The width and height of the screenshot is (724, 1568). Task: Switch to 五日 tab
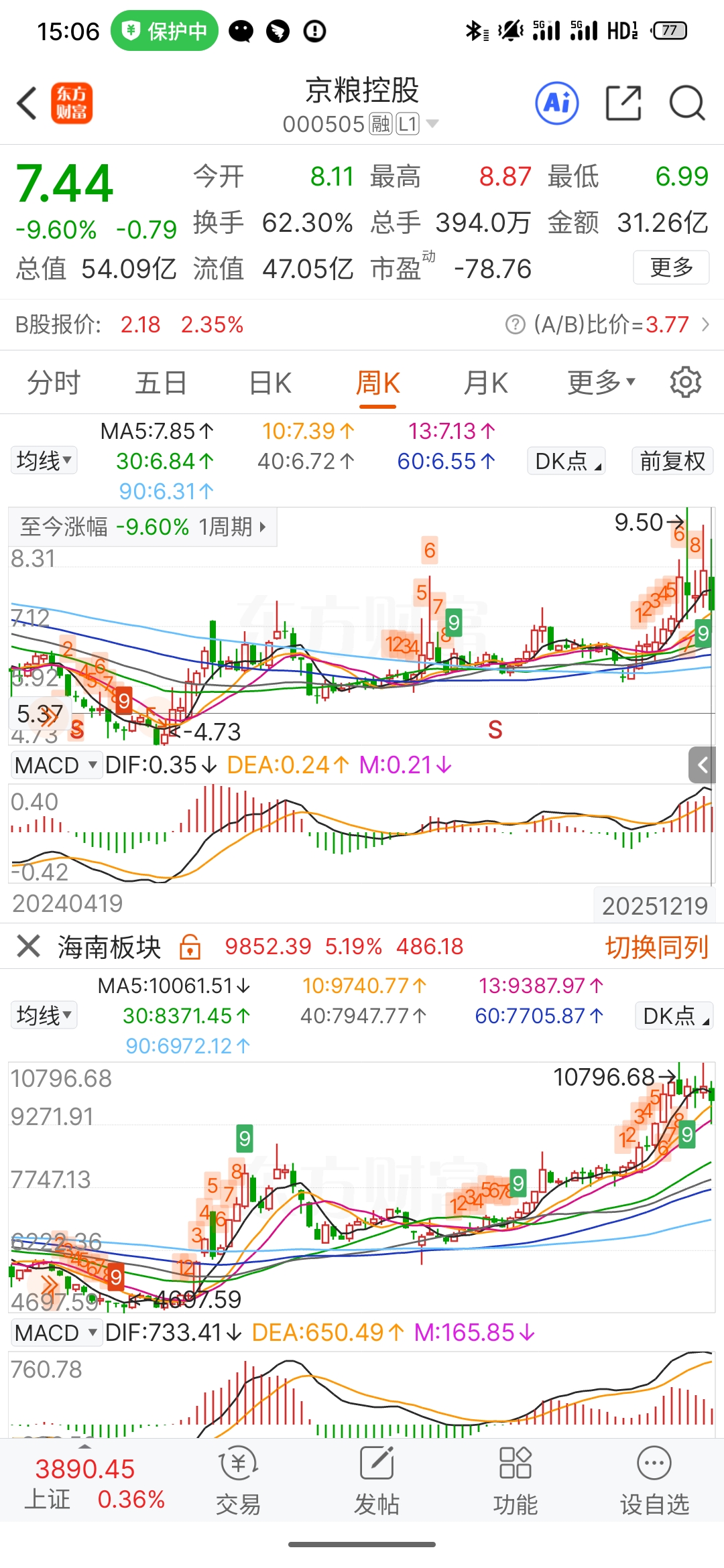pos(161,383)
